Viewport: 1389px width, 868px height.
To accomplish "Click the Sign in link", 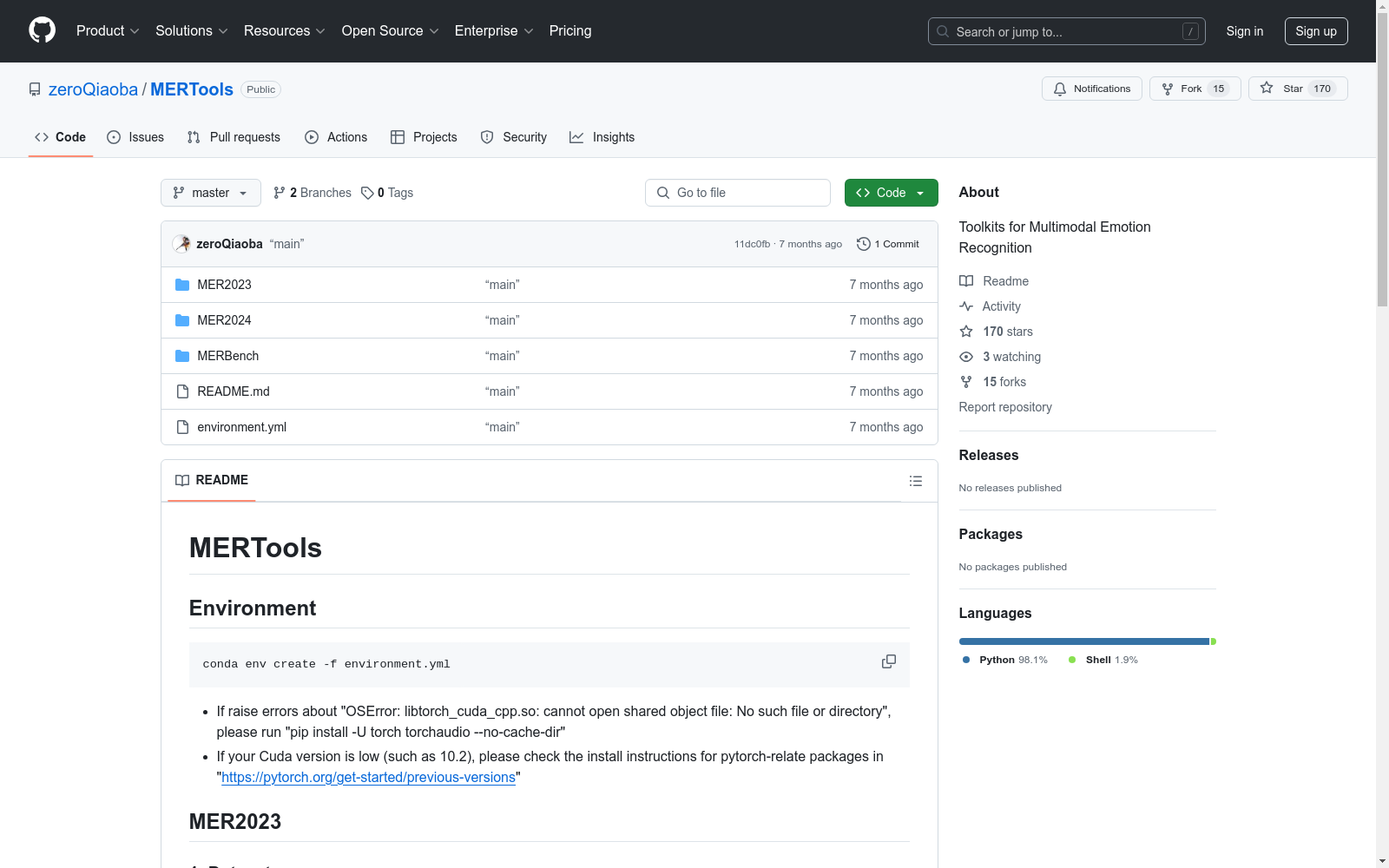I will 1244,31.
